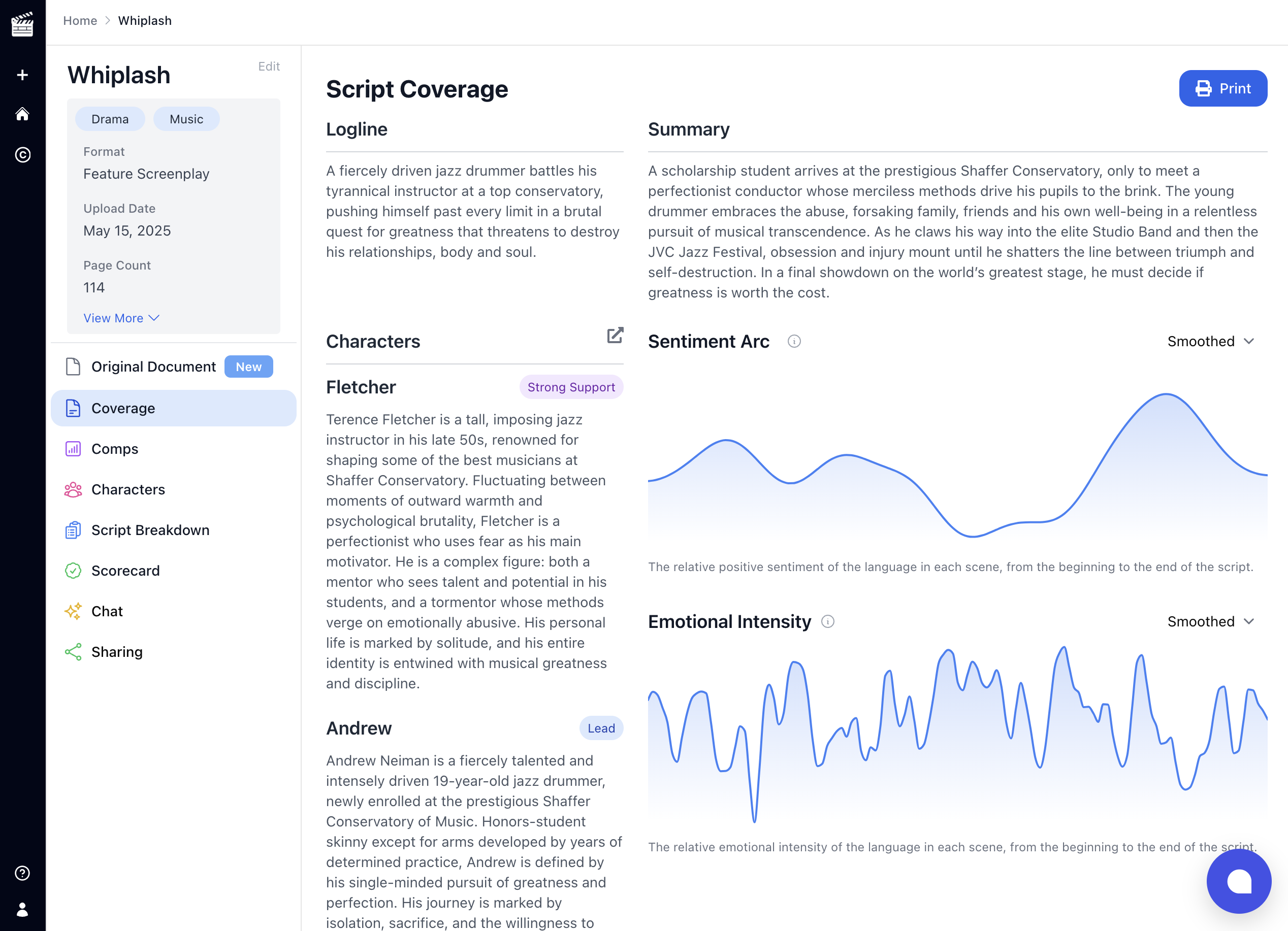Switch to the Original Document section
1288x931 pixels.
click(154, 366)
